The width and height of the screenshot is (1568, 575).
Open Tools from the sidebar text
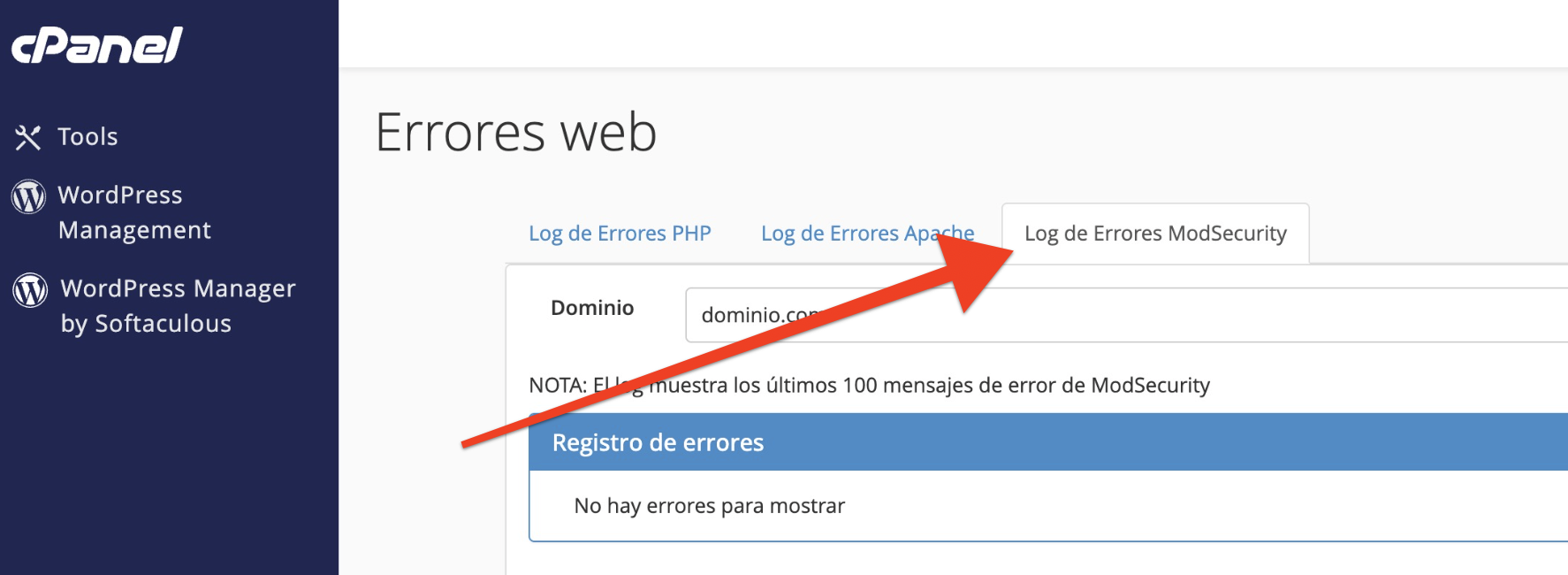click(88, 137)
